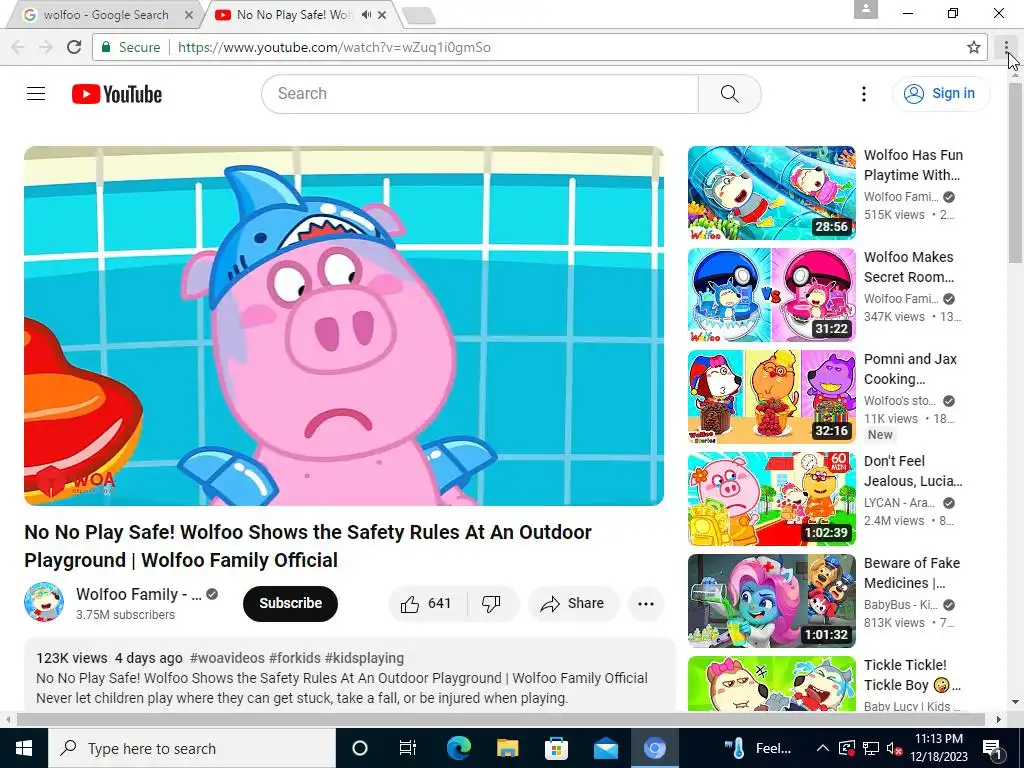Click the #forkids hashtag
The height and width of the screenshot is (768, 1024).
295,658
